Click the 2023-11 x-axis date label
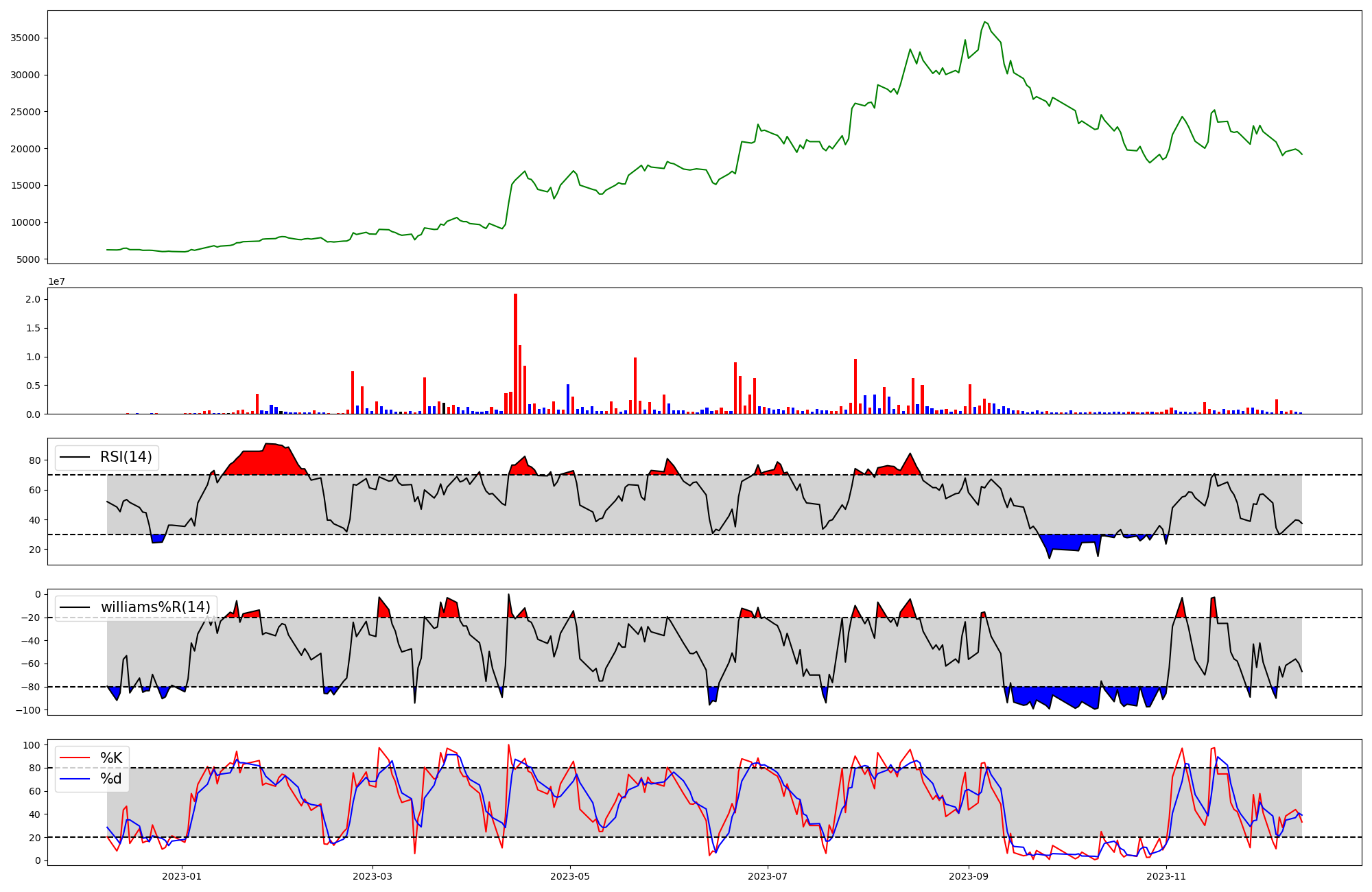Image resolution: width=1372 pixels, height=892 pixels. point(1166,876)
